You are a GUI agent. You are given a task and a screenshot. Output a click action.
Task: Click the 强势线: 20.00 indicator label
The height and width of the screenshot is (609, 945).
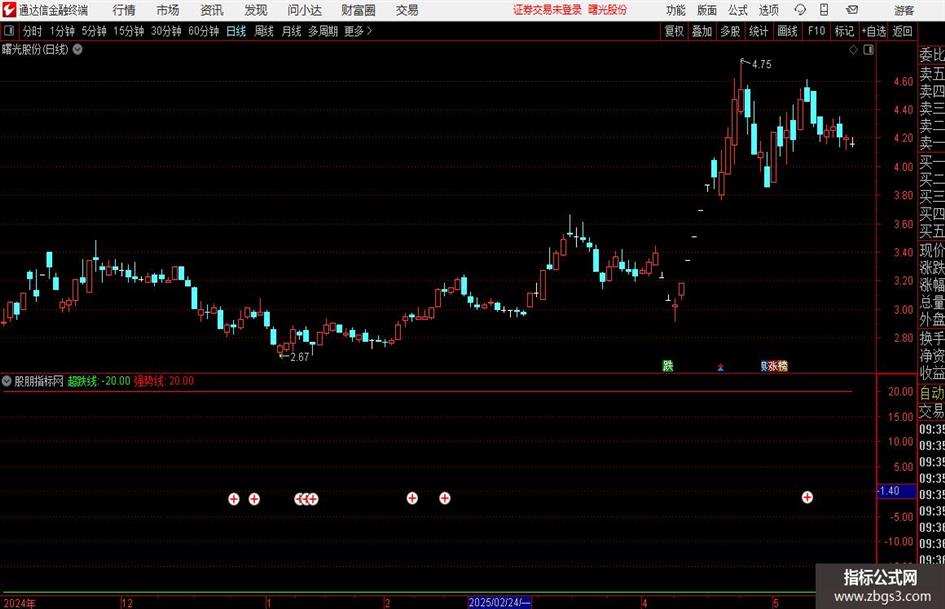click(x=164, y=381)
